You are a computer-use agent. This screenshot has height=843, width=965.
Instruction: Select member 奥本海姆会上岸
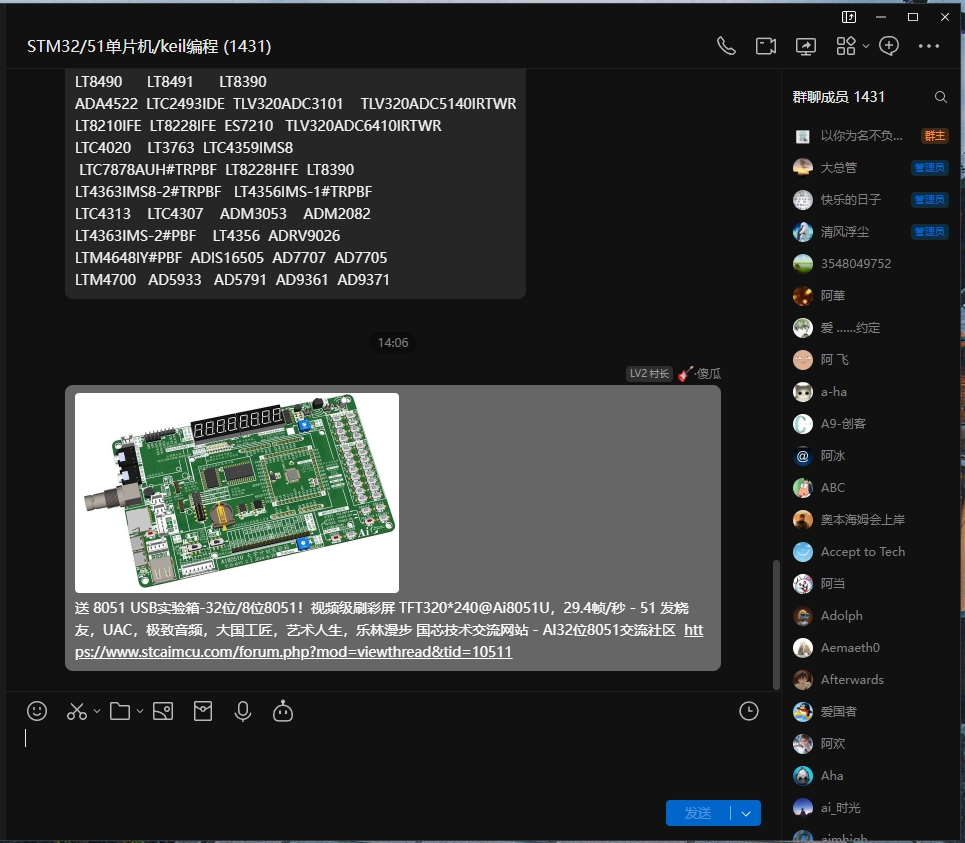[x=870, y=519]
